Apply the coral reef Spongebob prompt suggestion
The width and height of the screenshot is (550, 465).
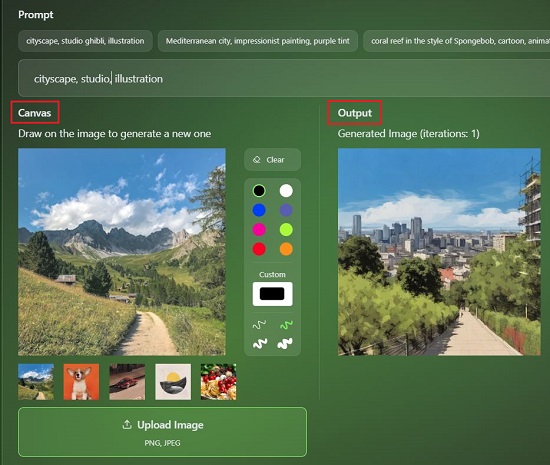point(457,41)
